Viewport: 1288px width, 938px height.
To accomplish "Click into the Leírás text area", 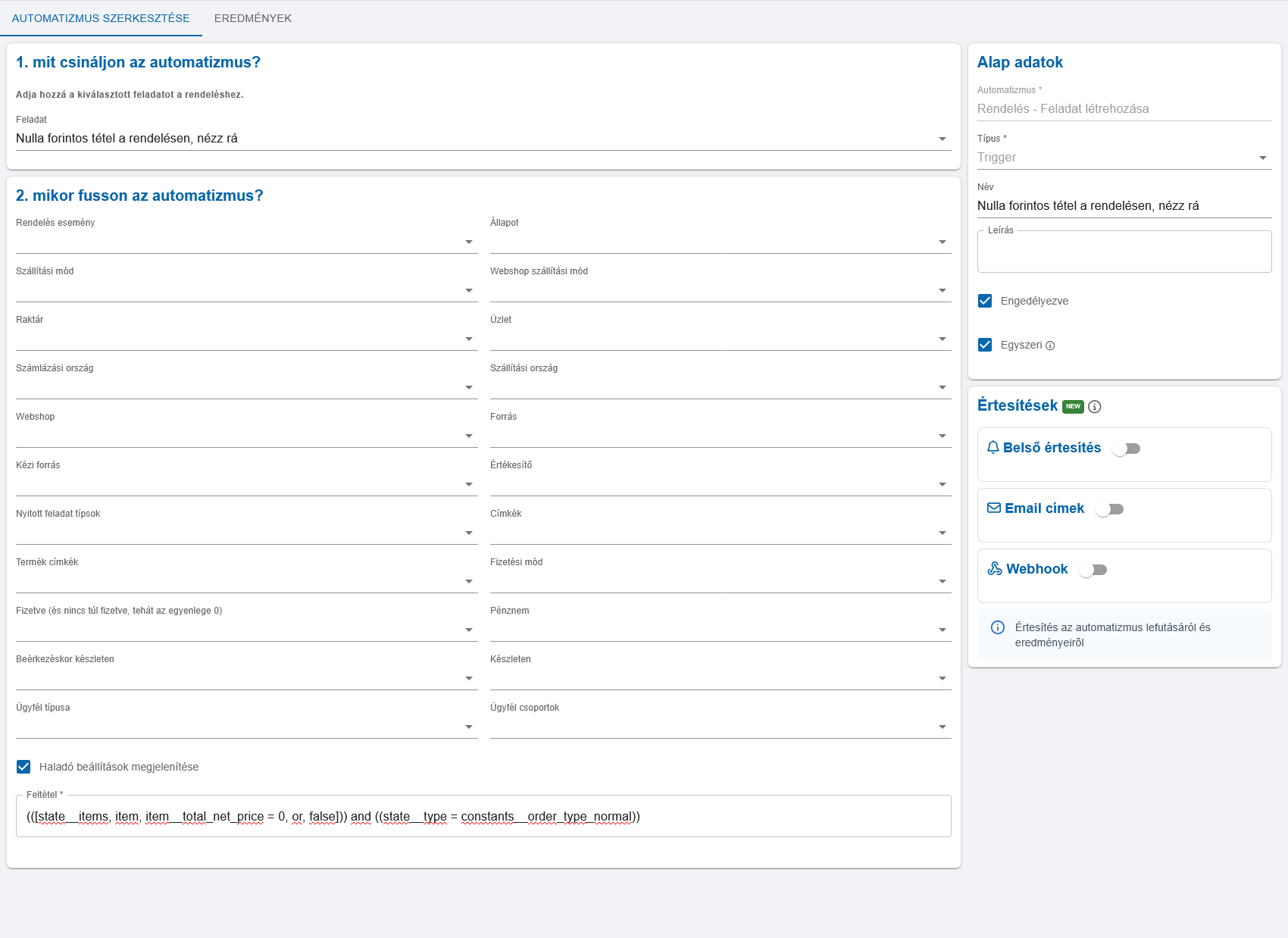I will click(x=1124, y=252).
